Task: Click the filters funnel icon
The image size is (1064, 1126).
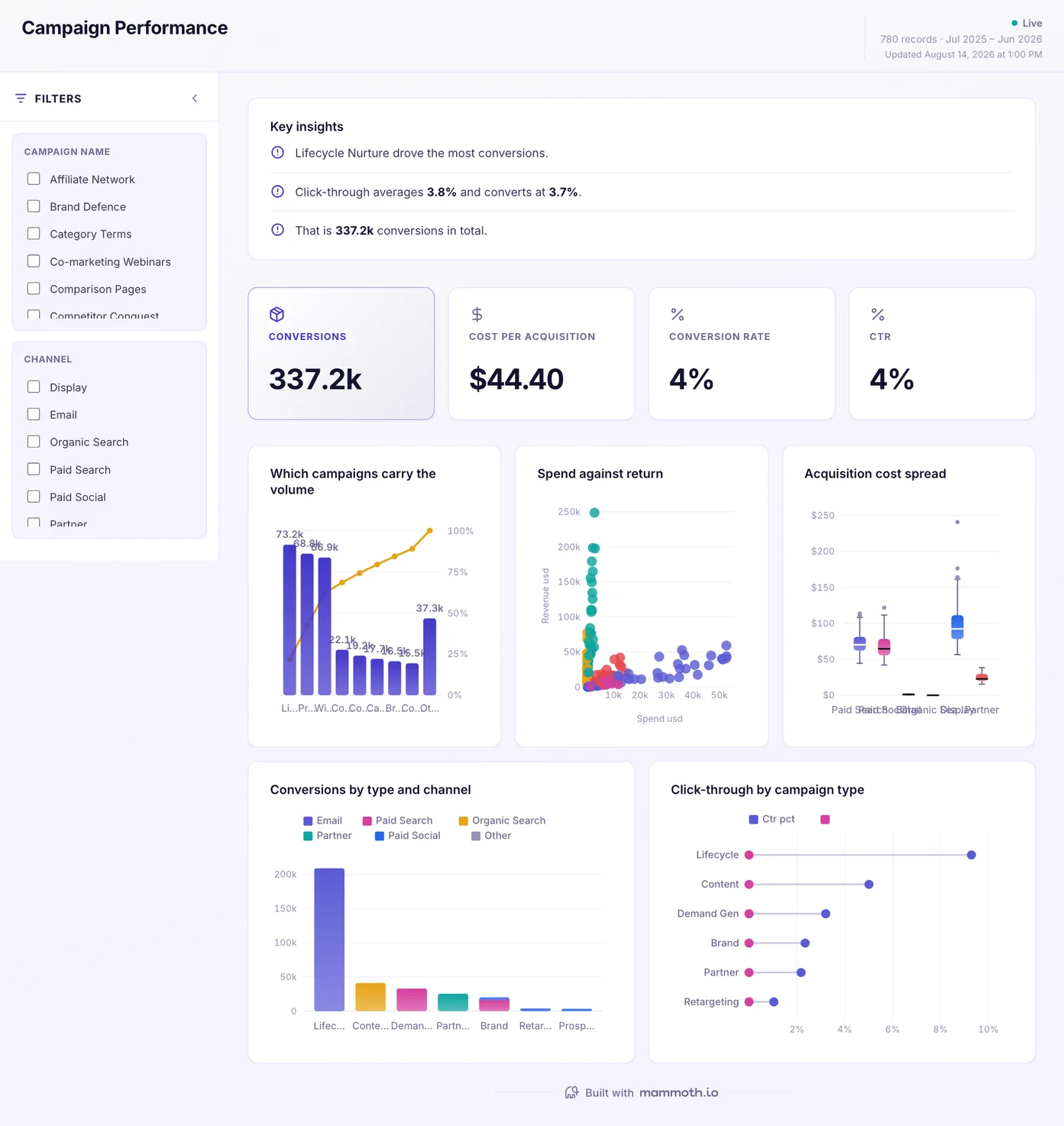Action: point(21,99)
